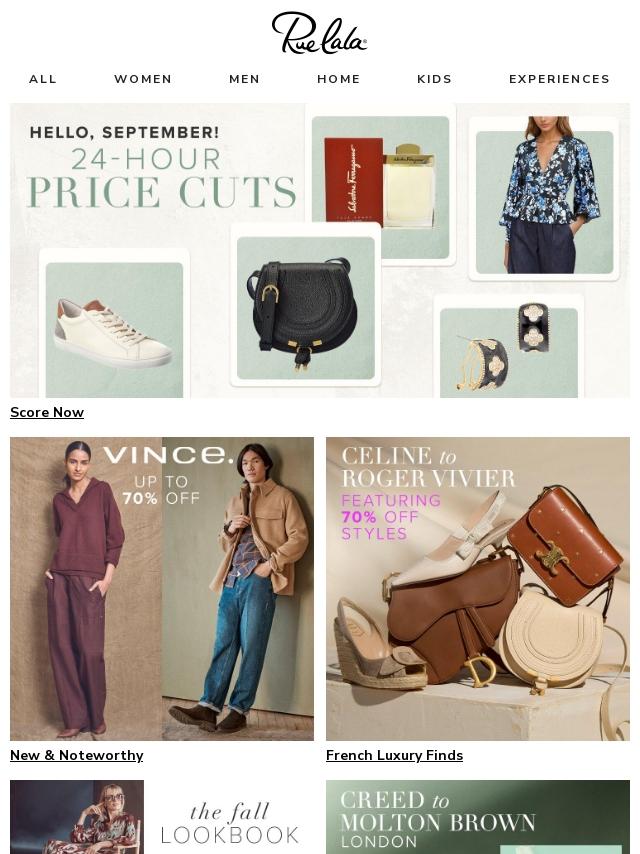Screen dimensions: 640x854
Task: Click the Score Now link
Action: pyautogui.click(x=47, y=412)
